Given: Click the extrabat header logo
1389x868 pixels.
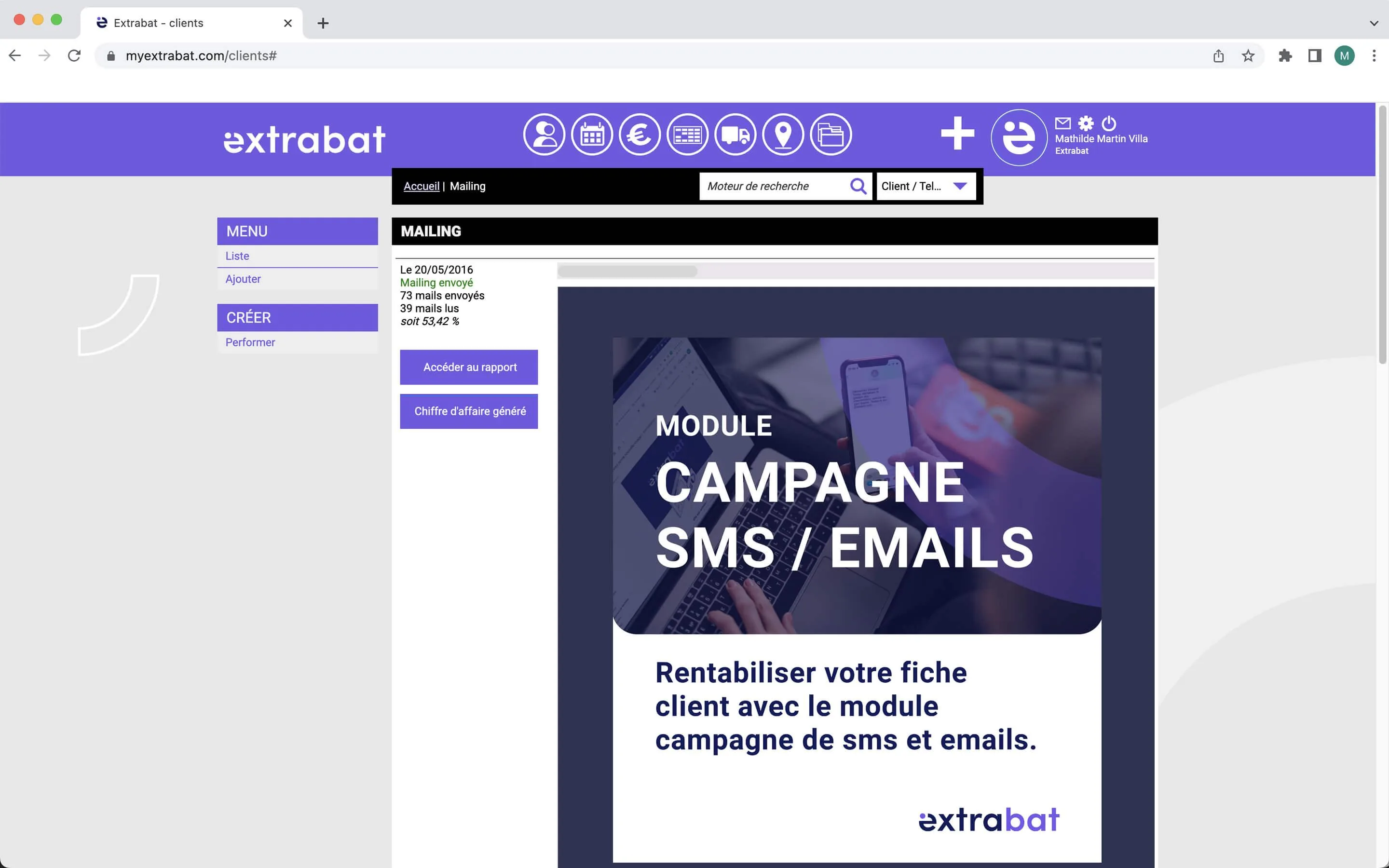Looking at the screenshot, I should point(304,139).
